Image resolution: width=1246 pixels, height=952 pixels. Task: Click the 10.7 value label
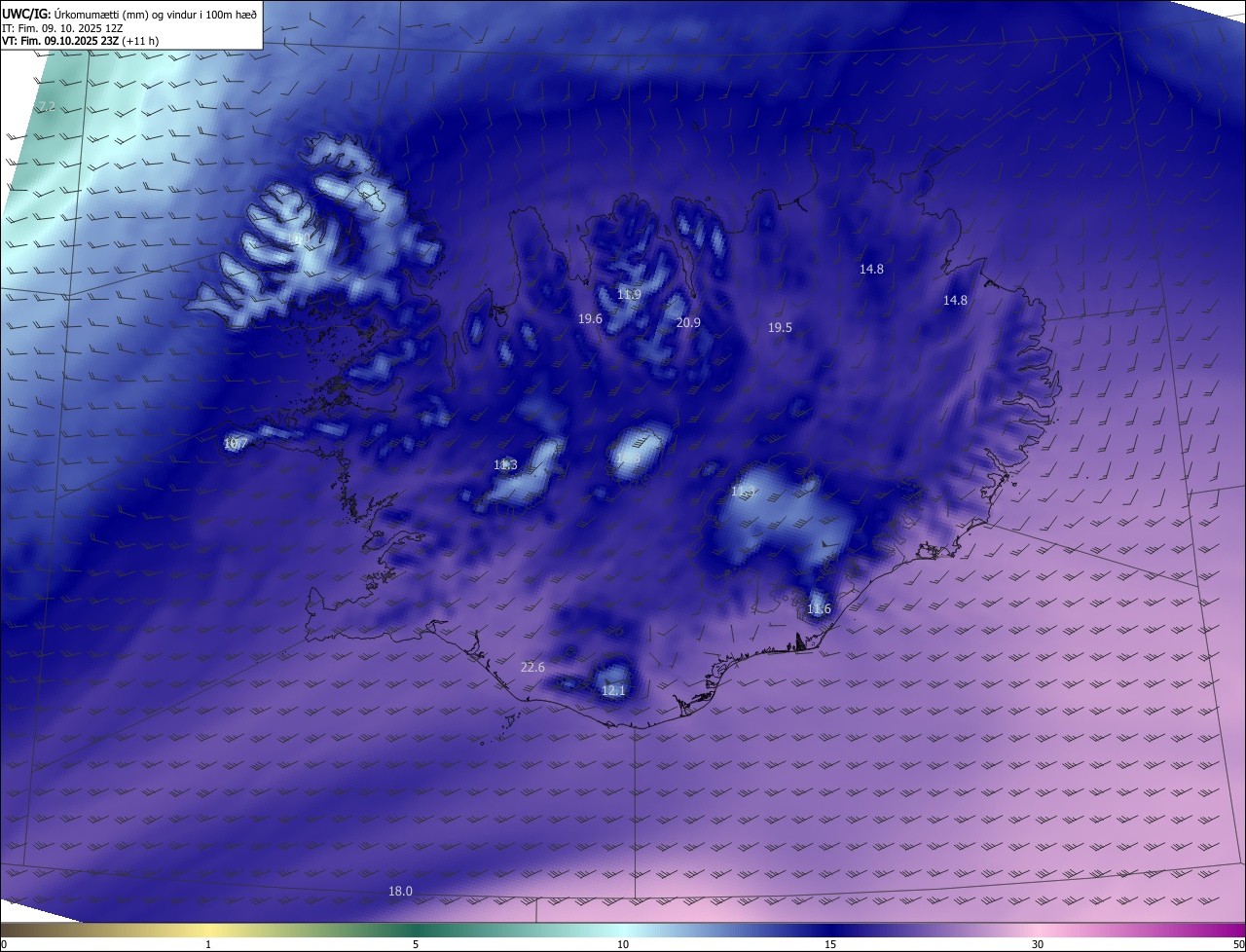click(x=236, y=443)
